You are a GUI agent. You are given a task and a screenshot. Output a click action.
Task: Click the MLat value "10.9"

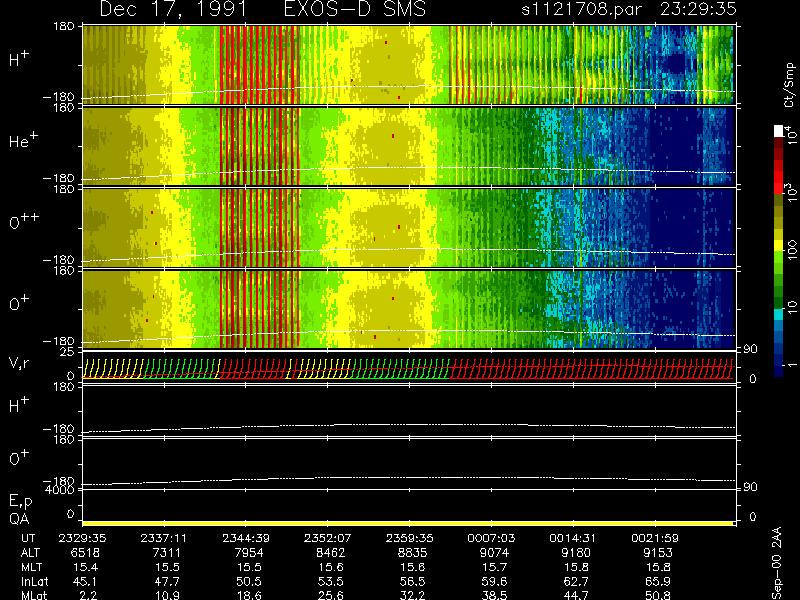pos(167,595)
